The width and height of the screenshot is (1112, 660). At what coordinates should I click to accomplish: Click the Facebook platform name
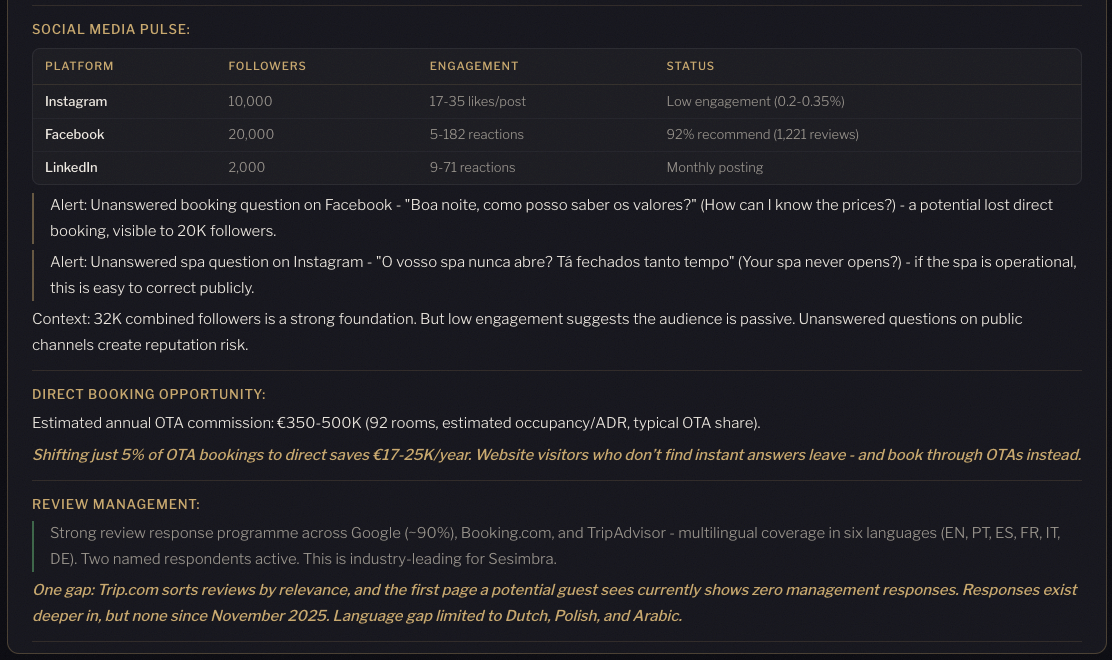pos(74,134)
